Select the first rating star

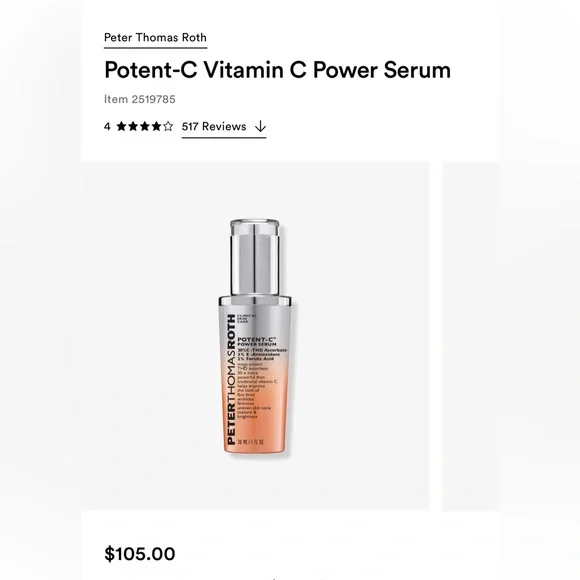121,127
